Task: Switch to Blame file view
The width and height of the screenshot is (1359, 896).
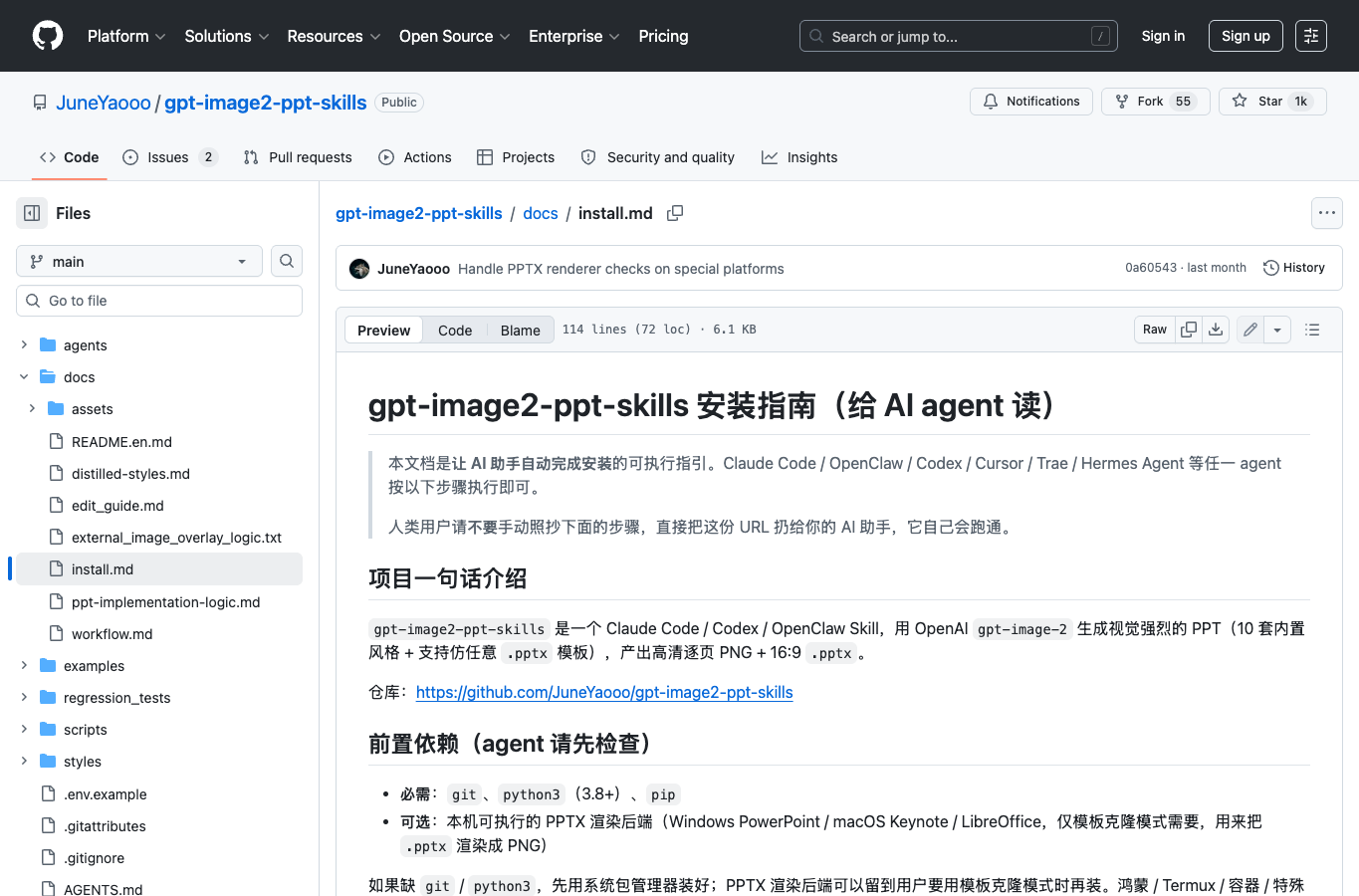Action: coord(521,331)
